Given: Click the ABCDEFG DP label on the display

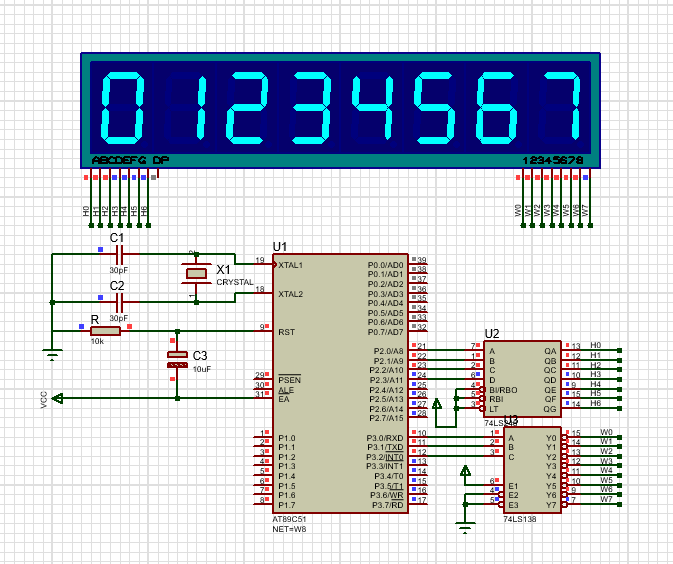Looking at the screenshot, I should click(x=130, y=161).
